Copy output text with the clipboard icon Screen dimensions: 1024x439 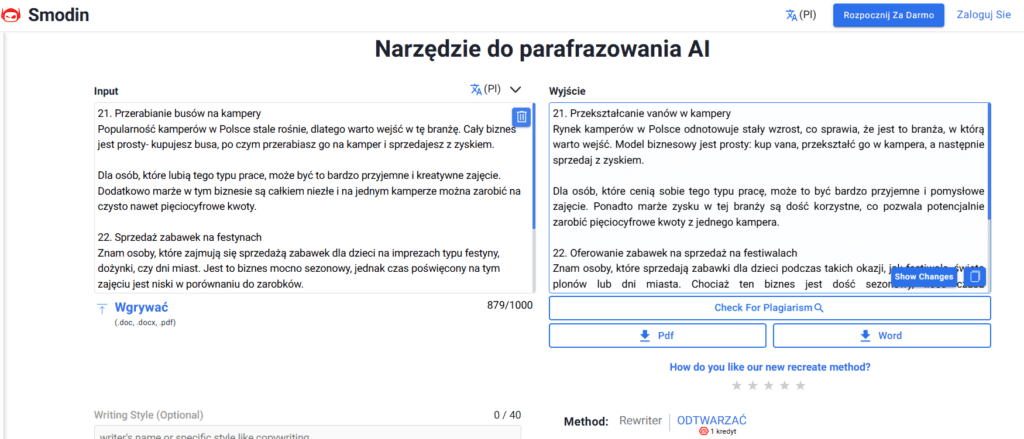976,276
